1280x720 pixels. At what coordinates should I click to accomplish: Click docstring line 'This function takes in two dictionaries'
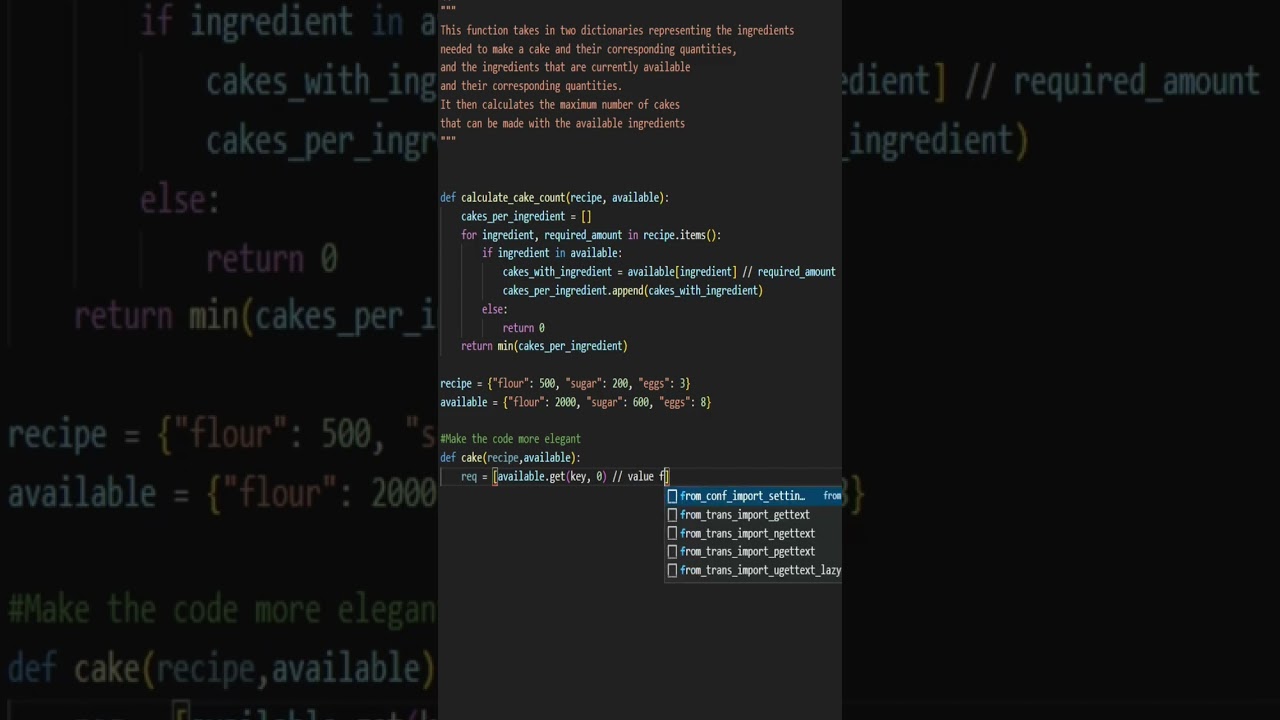point(617,31)
